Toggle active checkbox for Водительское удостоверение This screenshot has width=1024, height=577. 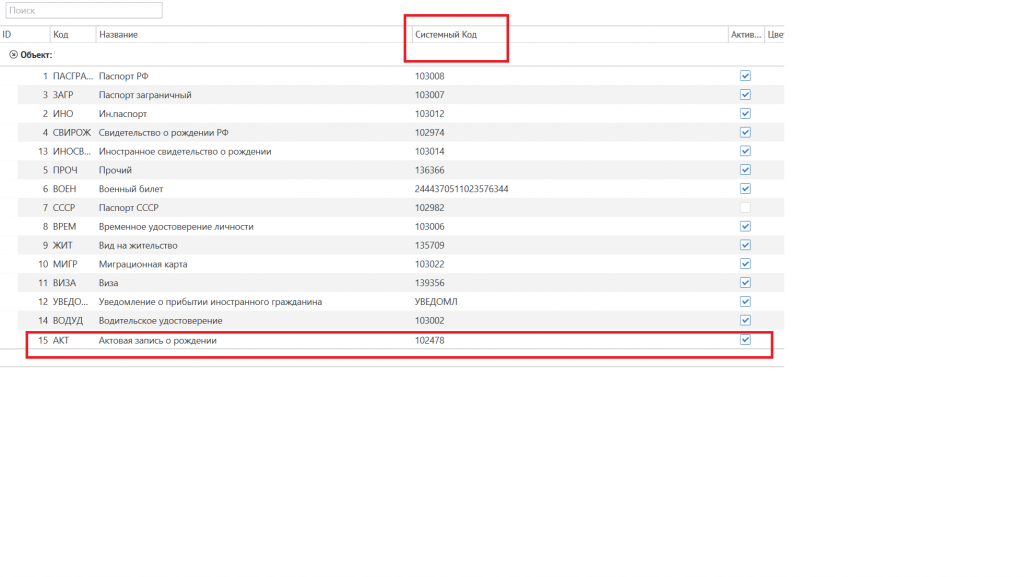745,320
